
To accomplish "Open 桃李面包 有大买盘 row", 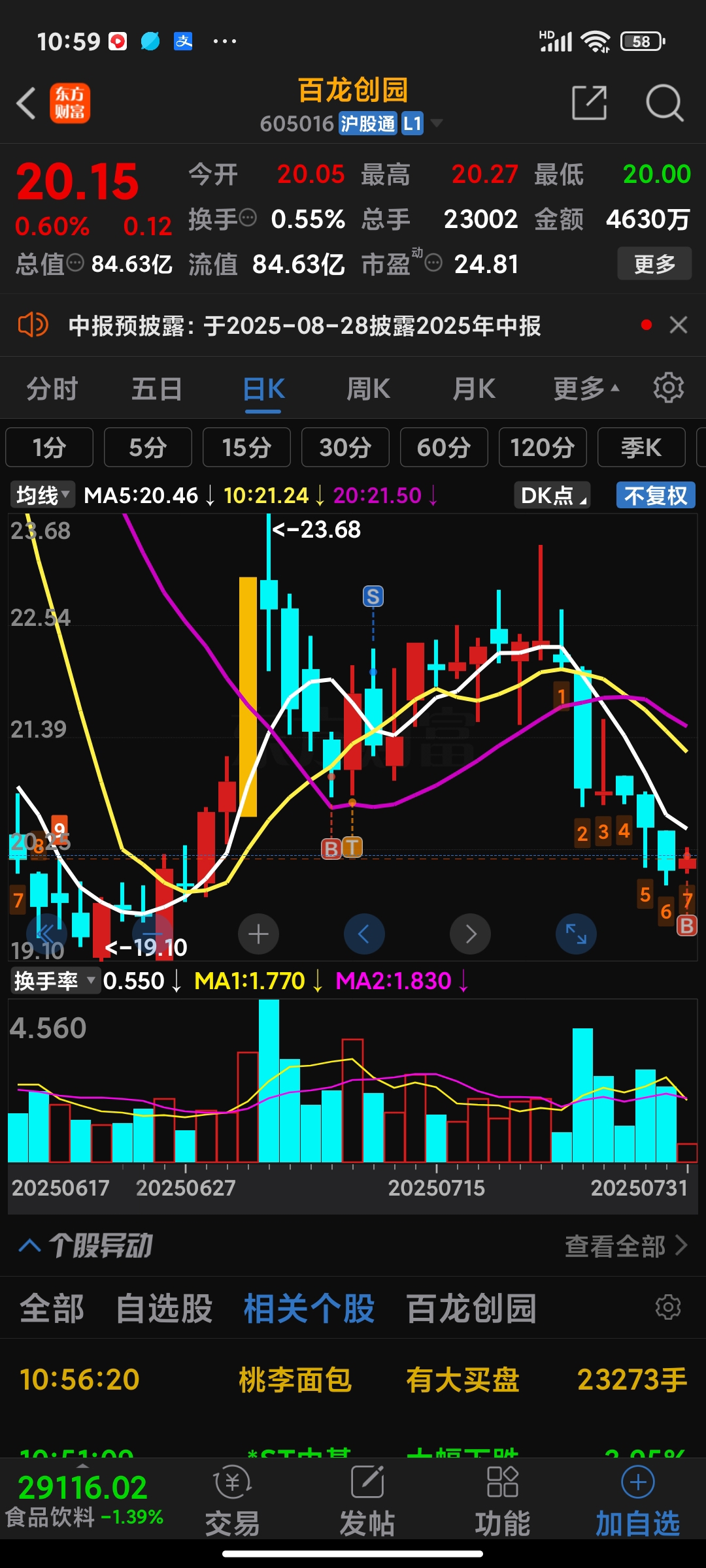I will click(x=353, y=1380).
